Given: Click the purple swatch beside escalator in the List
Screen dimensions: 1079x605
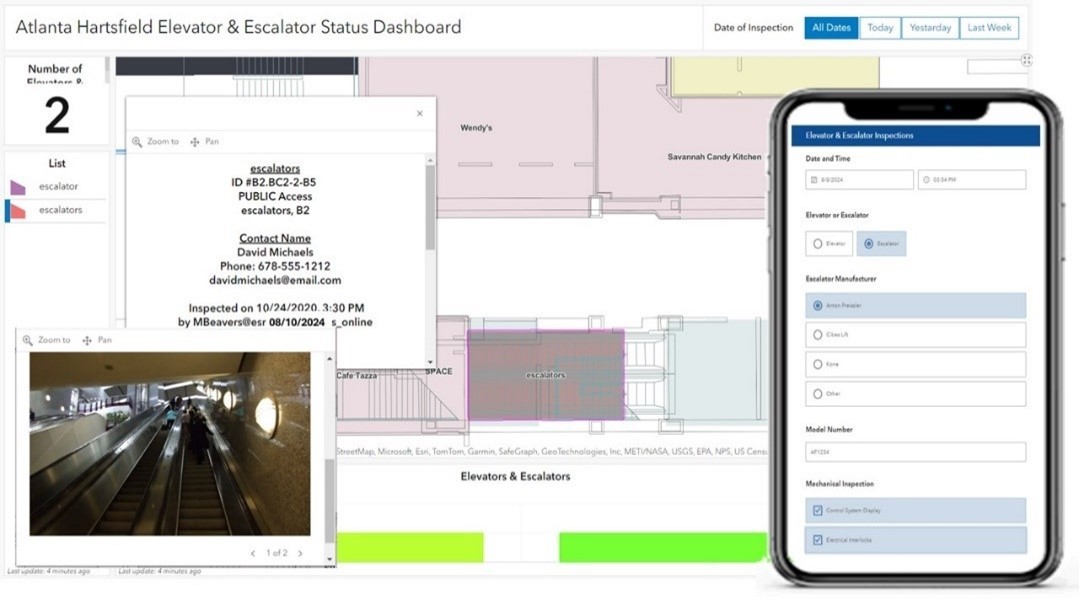Looking at the screenshot, I should click(18, 186).
